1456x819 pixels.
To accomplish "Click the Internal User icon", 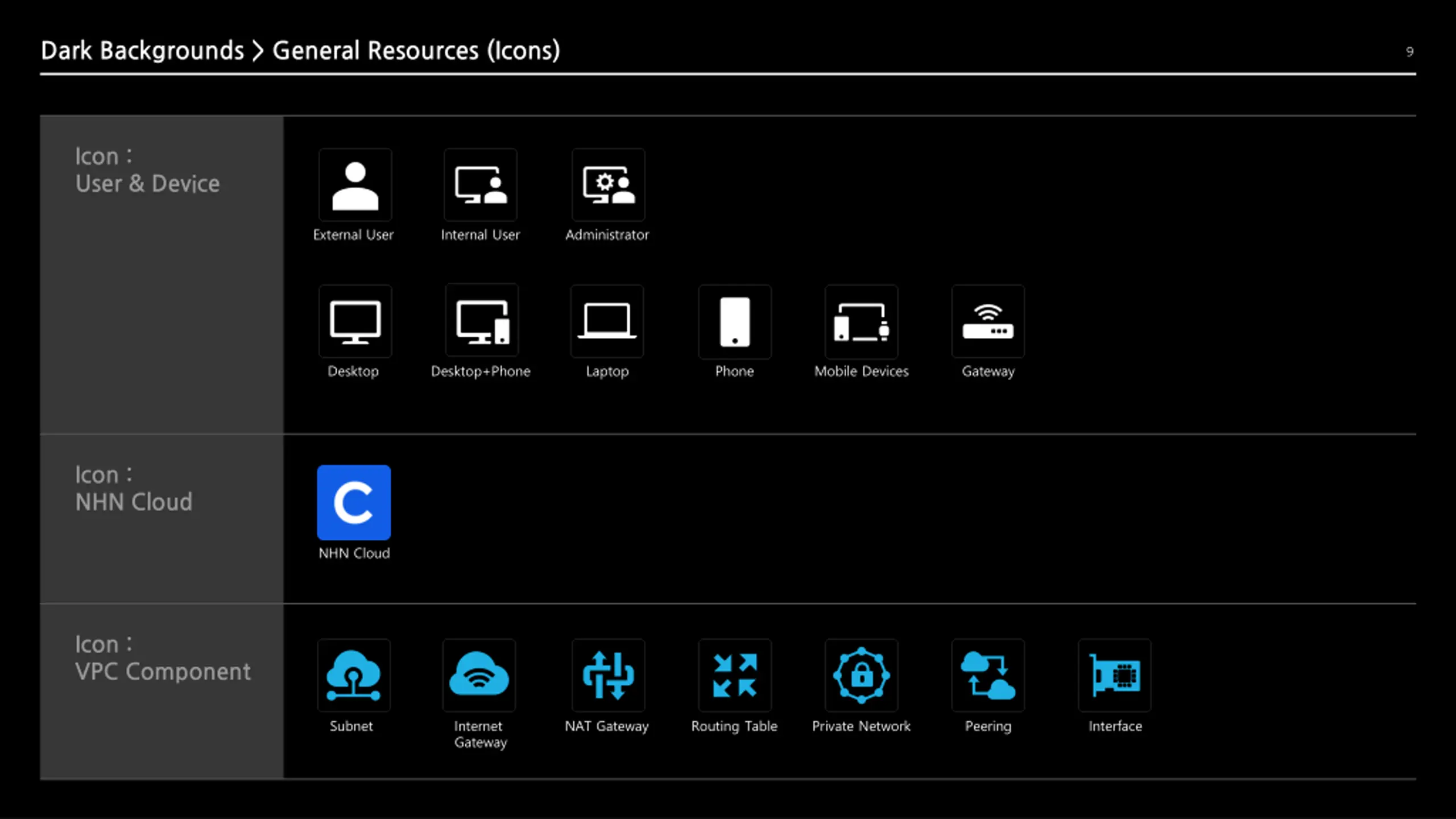I will click(481, 185).
